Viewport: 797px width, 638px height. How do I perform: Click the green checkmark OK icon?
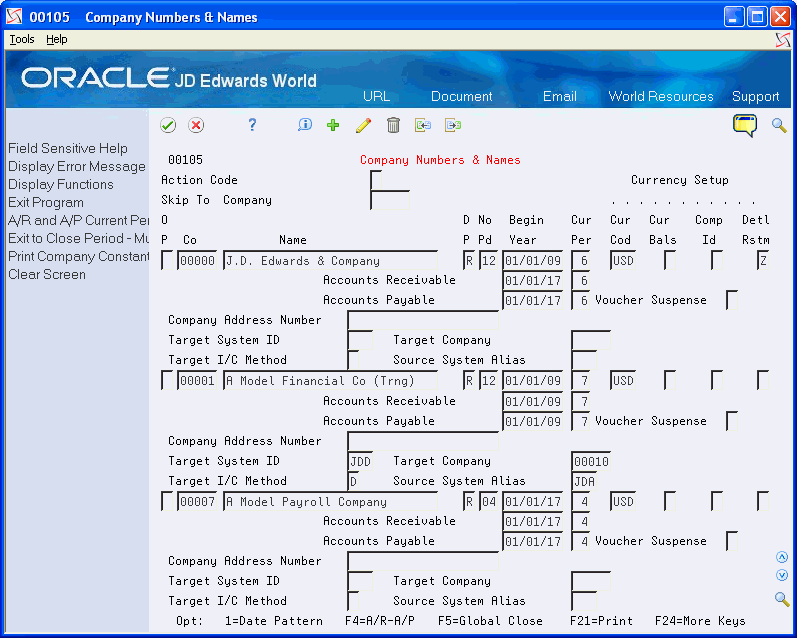[x=168, y=125]
